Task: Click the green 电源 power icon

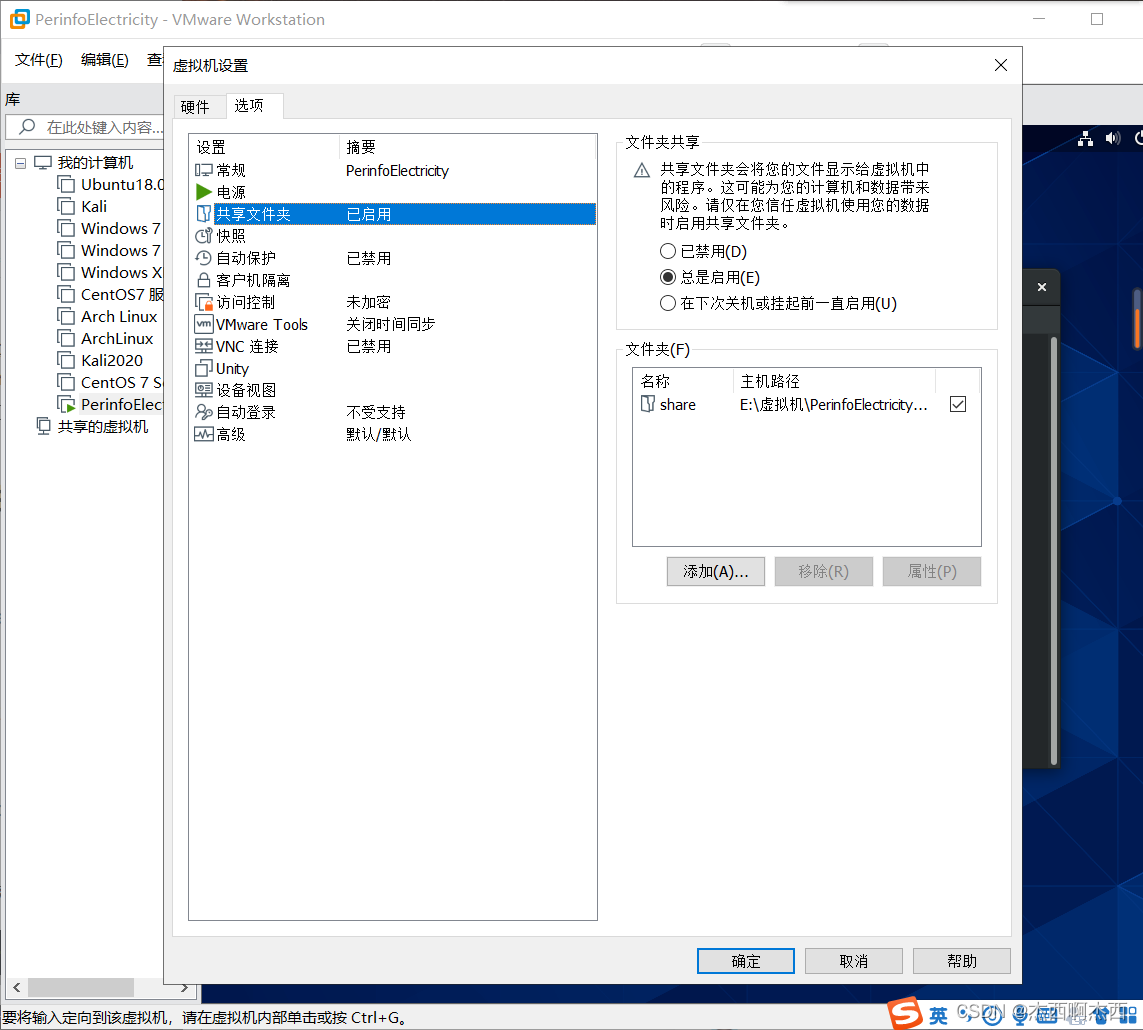Action: 203,192
